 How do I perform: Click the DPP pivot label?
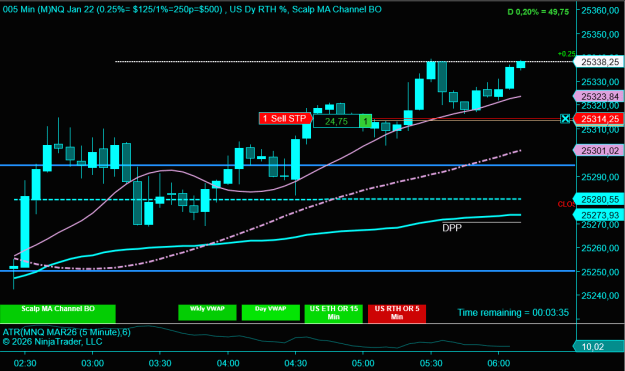[x=452, y=228]
